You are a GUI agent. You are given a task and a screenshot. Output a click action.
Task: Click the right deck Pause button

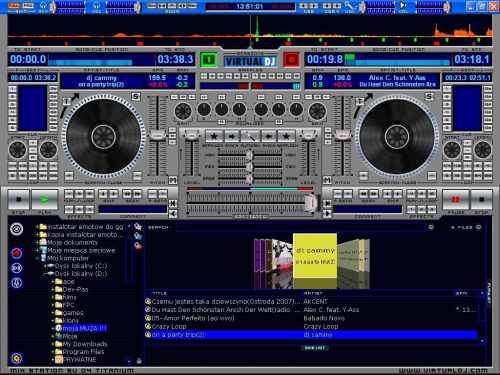click(455, 199)
